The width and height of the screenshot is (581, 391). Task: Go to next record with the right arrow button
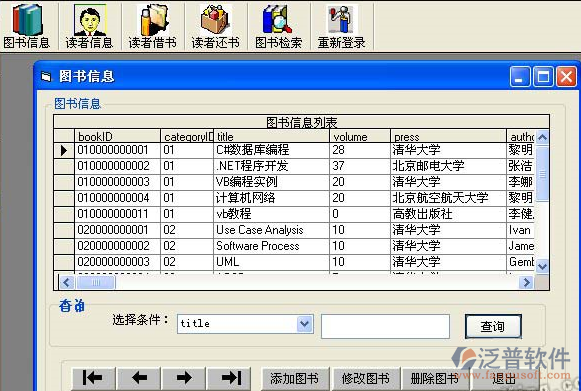point(184,378)
